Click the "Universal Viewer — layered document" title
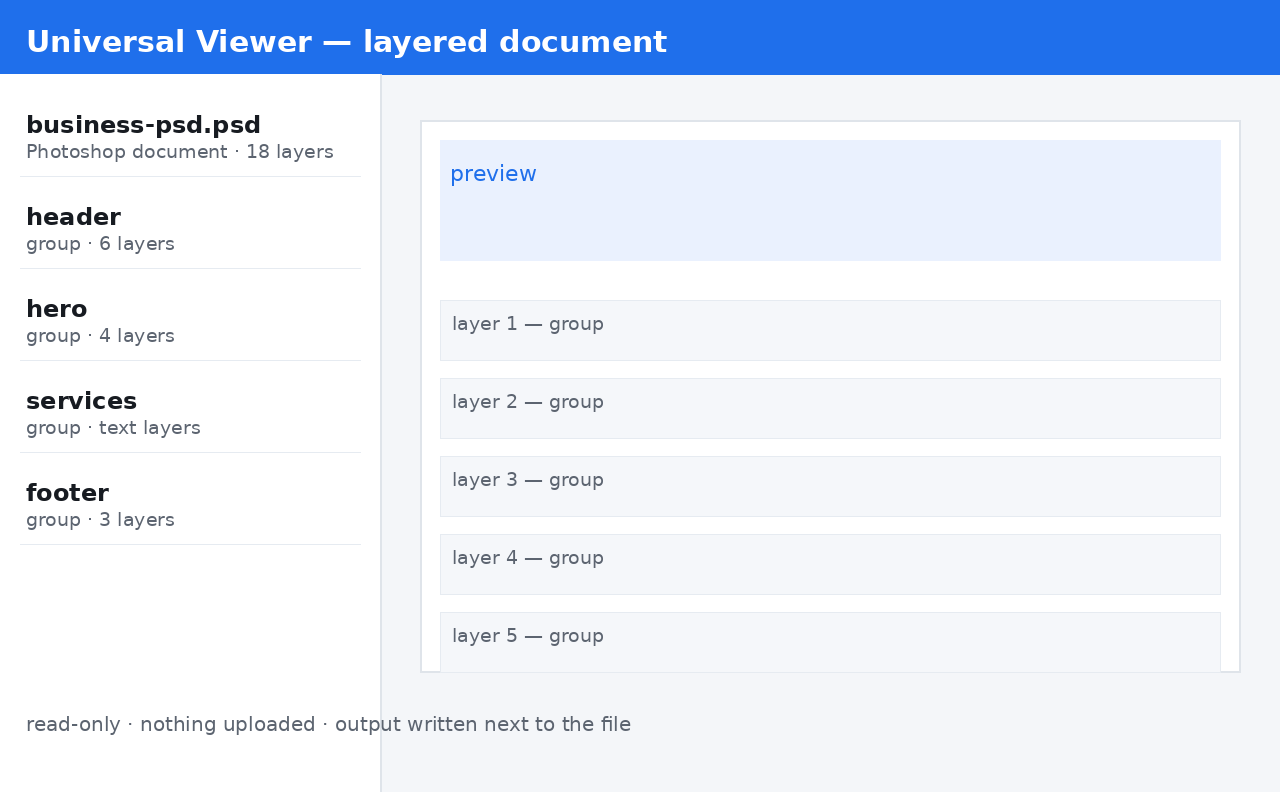 (346, 42)
